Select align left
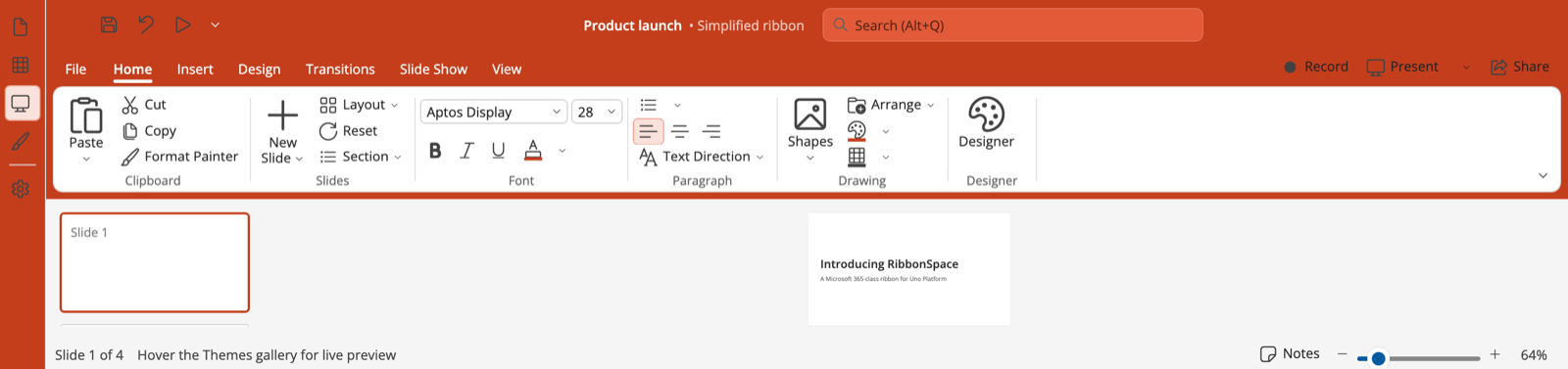 point(649,131)
